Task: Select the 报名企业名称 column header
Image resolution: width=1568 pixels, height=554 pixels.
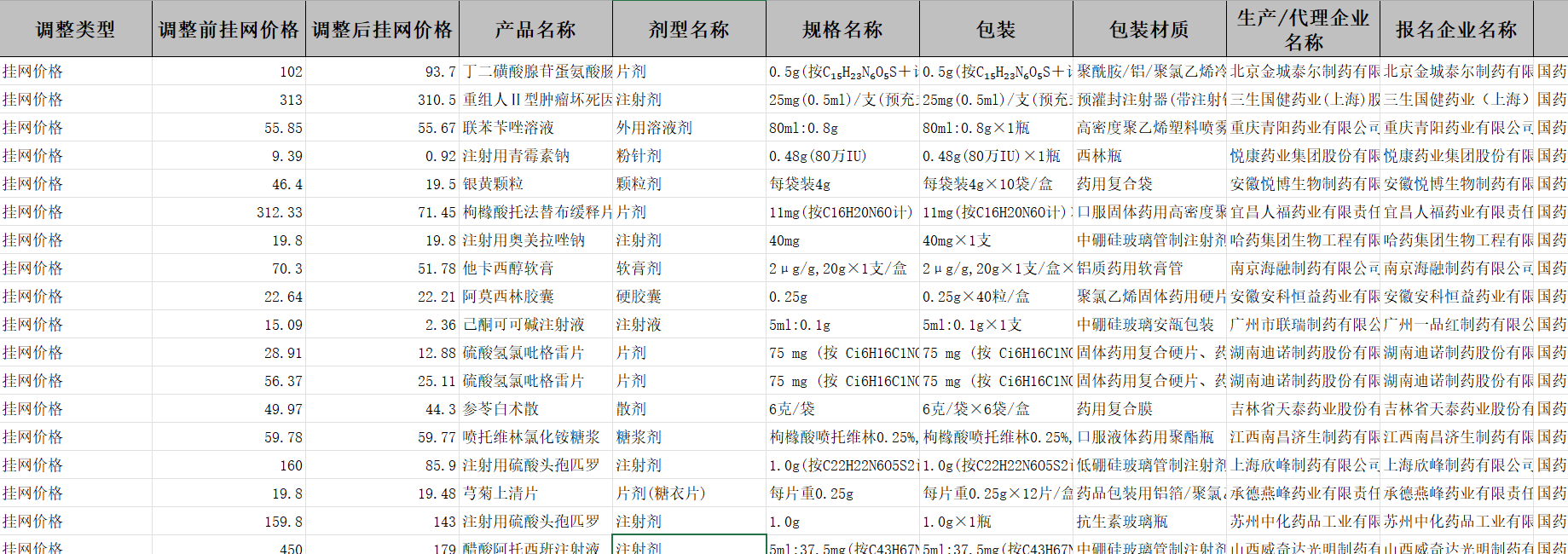Action: coord(1456,30)
